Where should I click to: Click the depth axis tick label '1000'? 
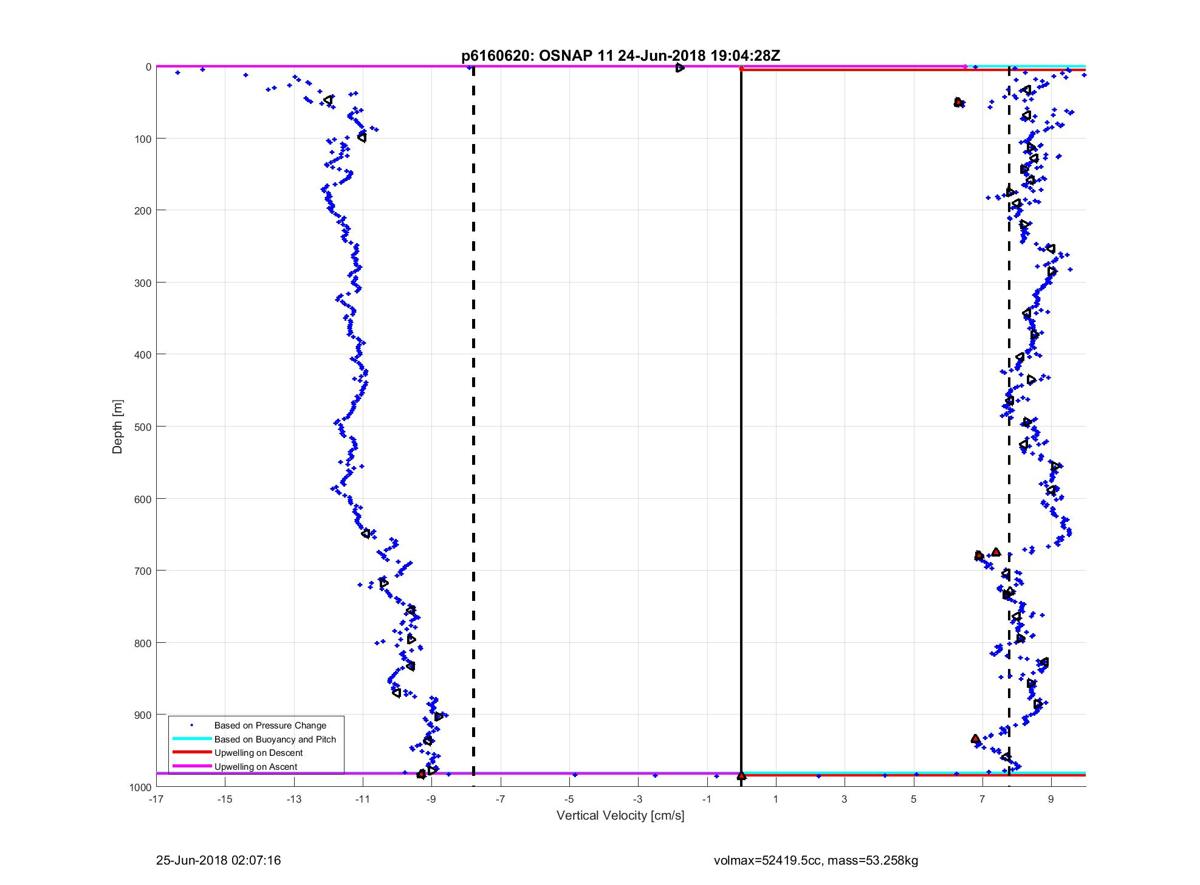139,787
